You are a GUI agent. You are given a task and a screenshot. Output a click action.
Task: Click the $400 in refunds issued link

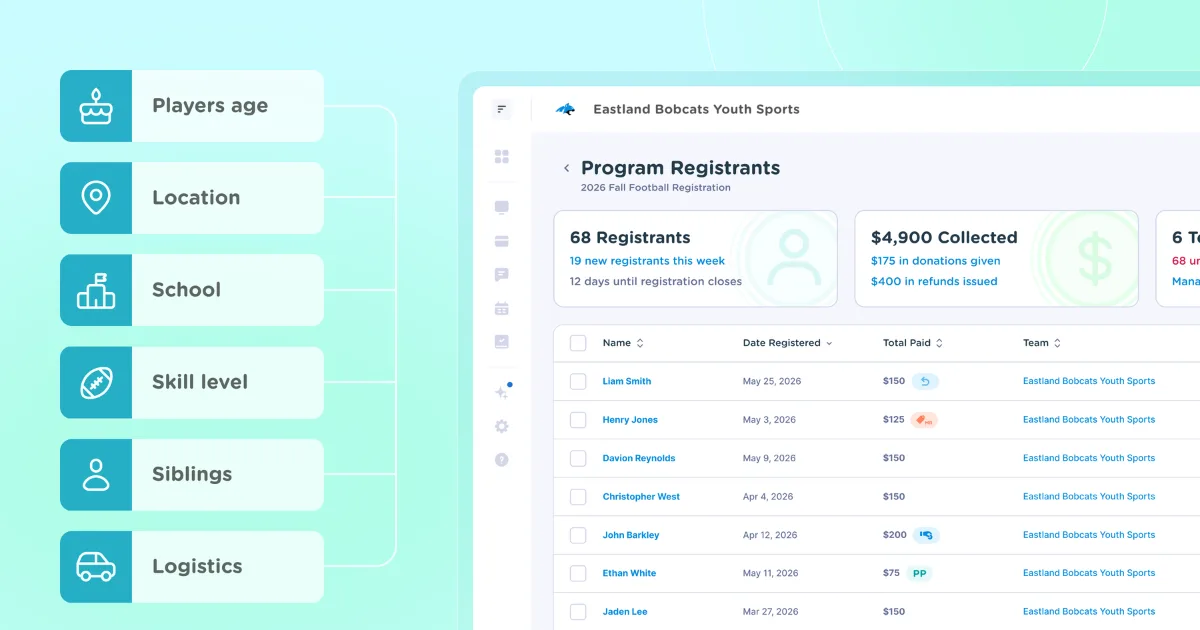tap(934, 282)
